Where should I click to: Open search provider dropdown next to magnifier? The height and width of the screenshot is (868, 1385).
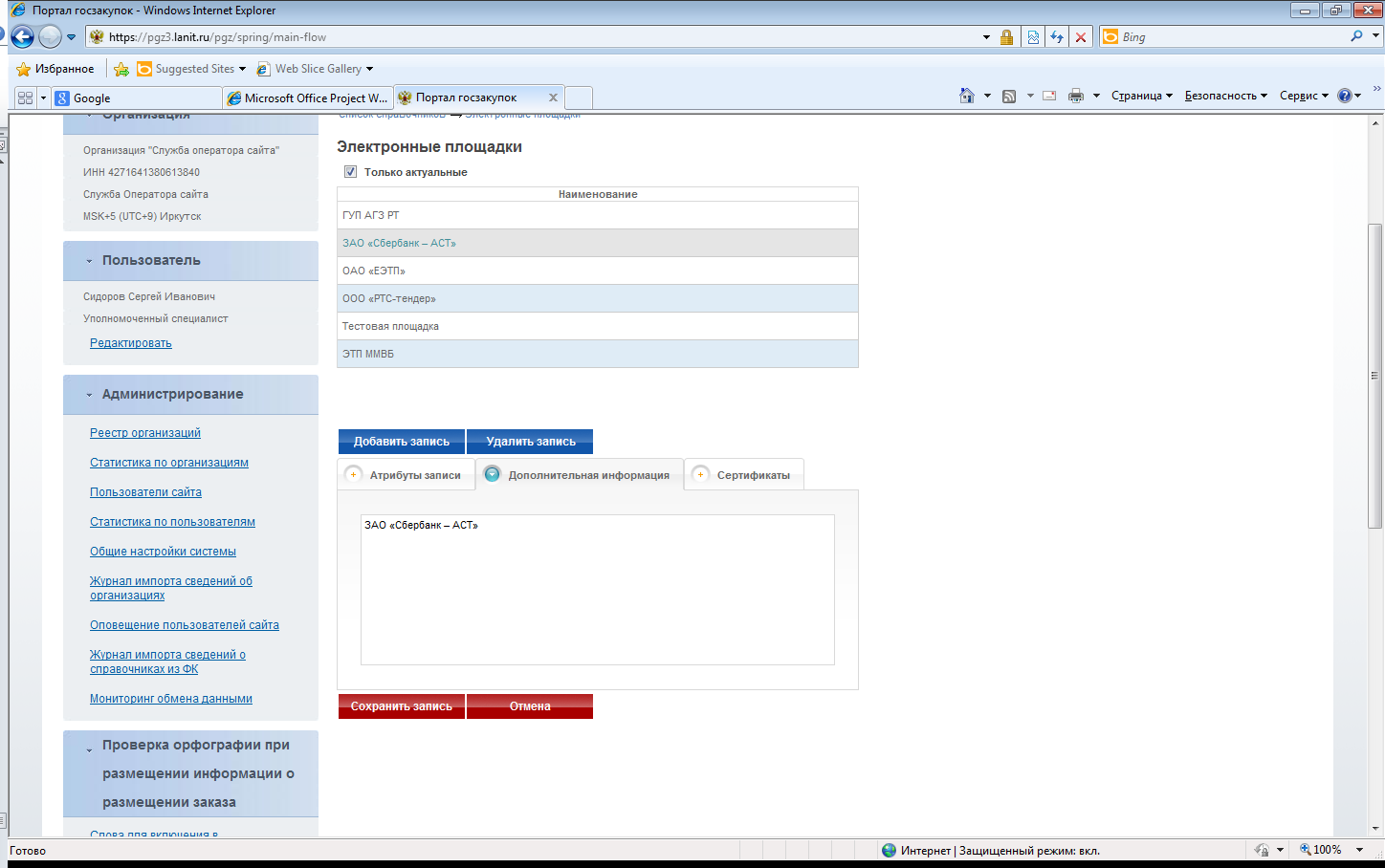pos(1375,36)
